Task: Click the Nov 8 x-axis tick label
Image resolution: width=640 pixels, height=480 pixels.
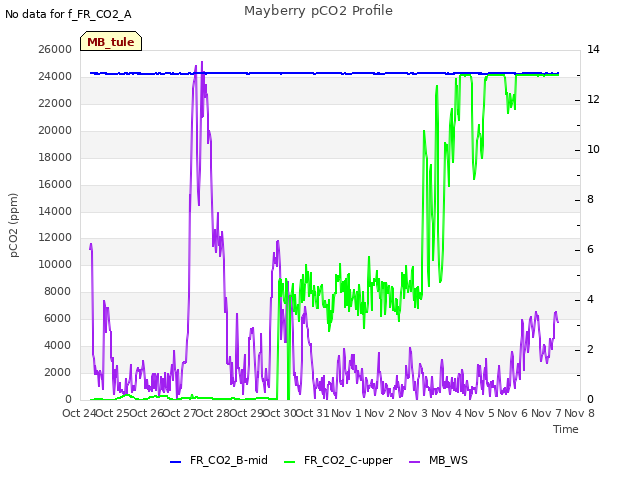Action: pos(579,413)
